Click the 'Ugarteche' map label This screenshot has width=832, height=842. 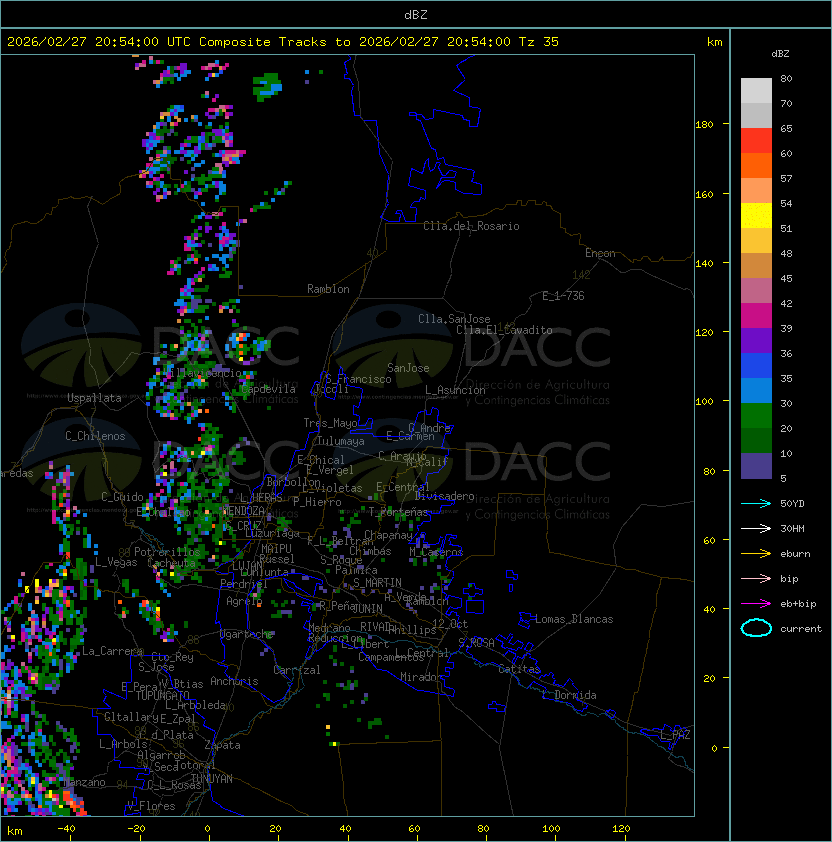tap(247, 634)
